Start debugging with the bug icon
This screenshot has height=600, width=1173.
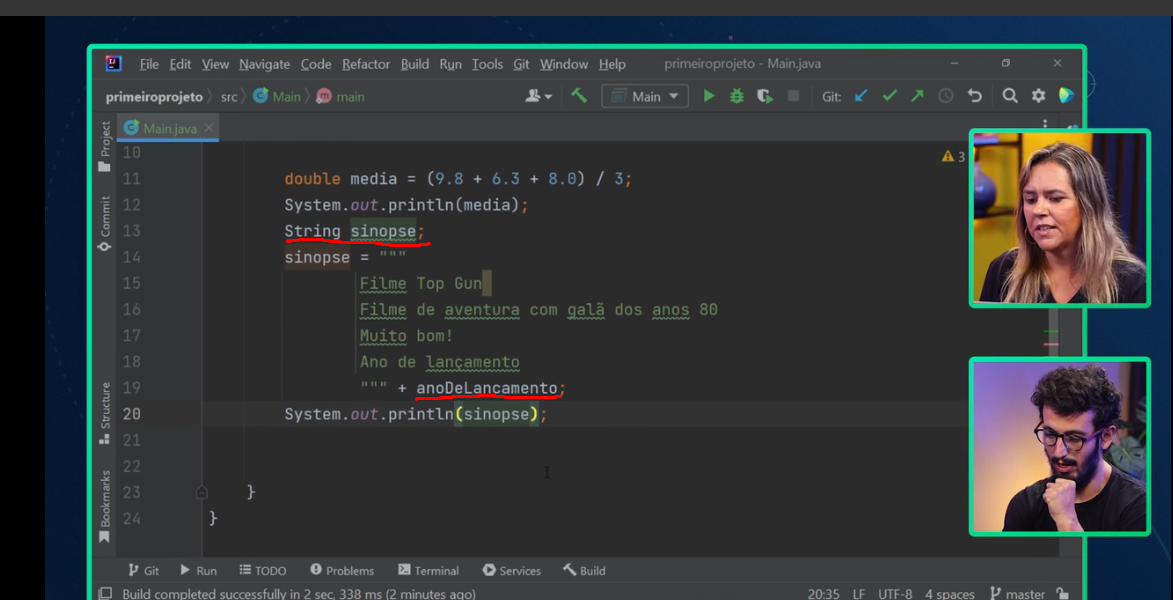tap(737, 96)
